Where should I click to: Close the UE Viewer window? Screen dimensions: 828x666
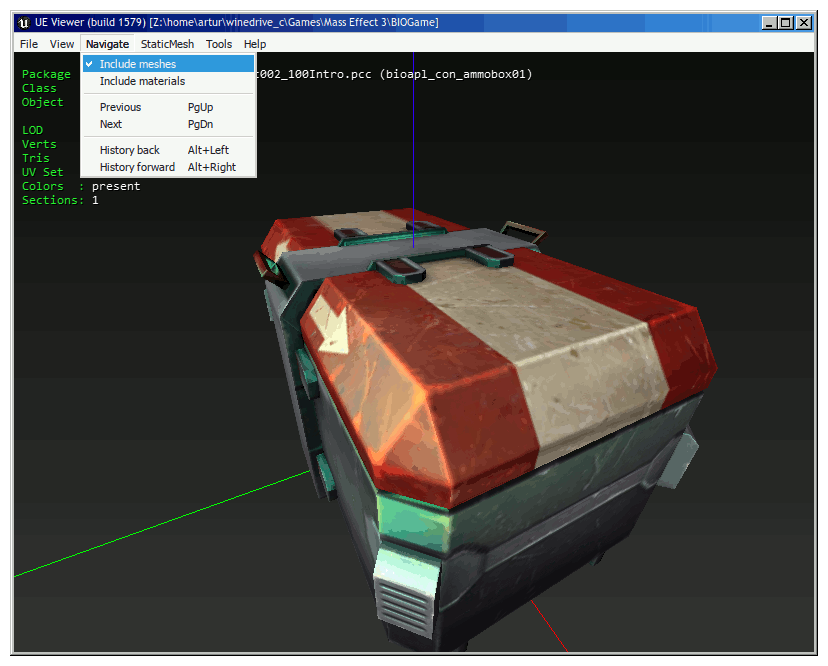(804, 23)
